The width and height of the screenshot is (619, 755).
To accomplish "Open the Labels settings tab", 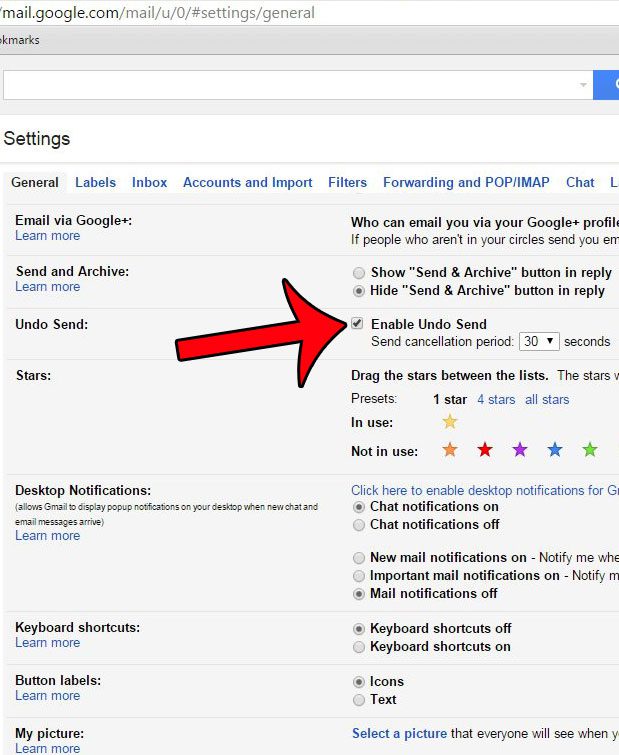I will coord(95,183).
